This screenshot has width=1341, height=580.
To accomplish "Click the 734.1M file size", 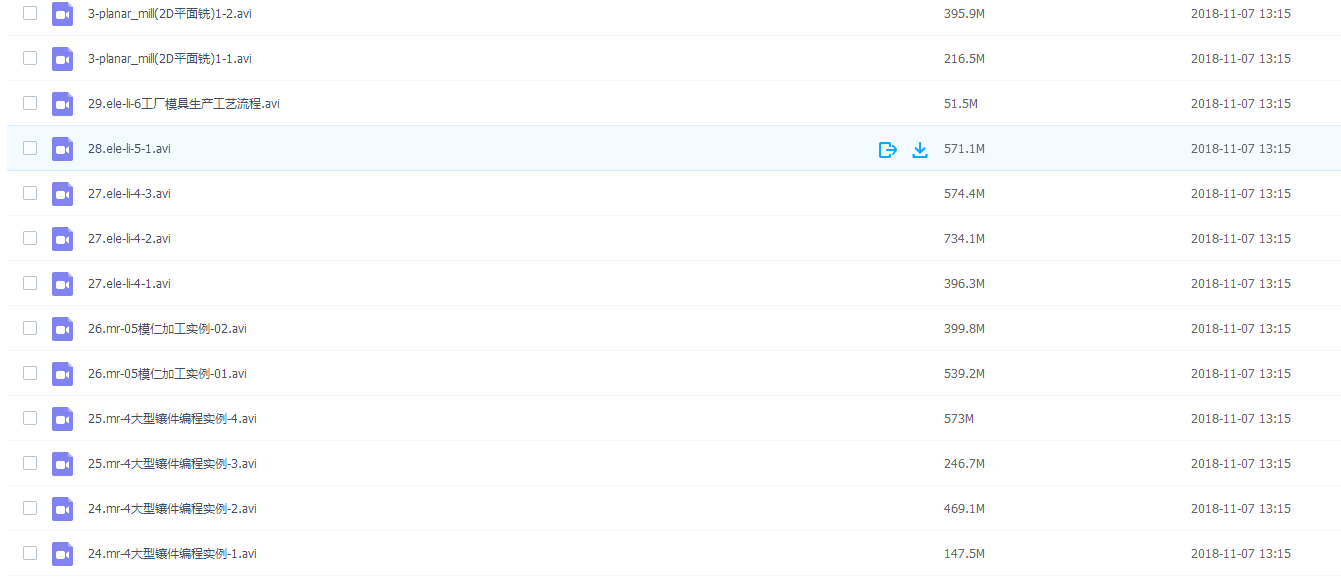I will click(964, 239).
